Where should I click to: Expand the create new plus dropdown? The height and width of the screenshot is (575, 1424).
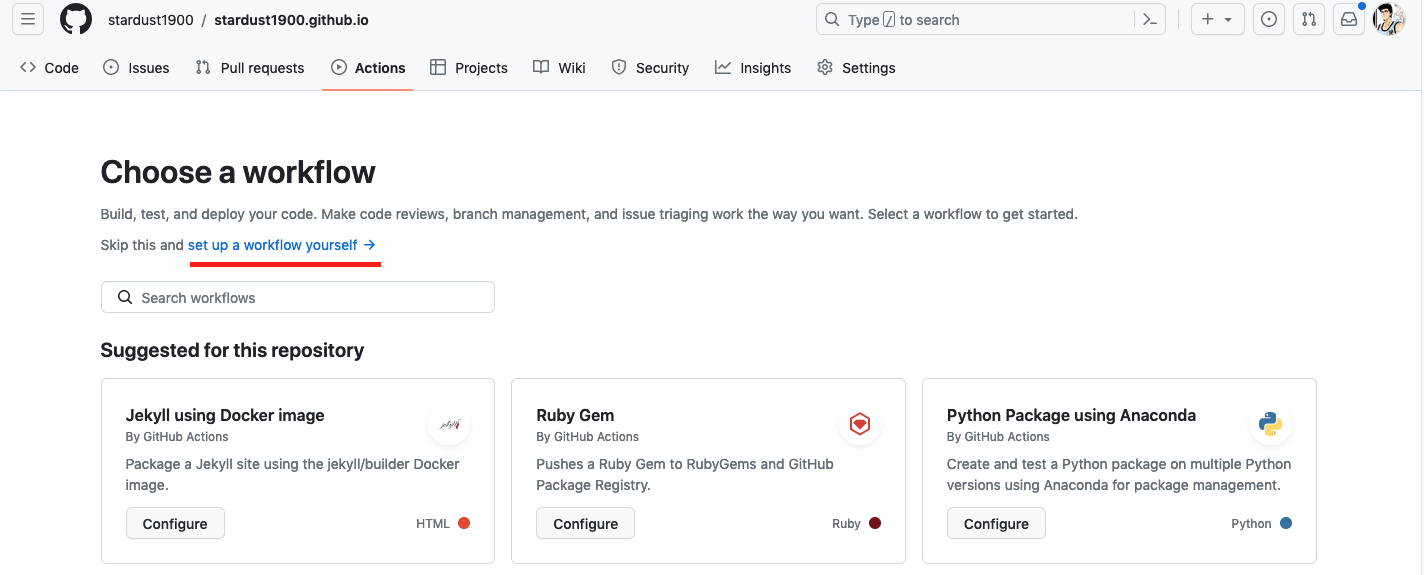1217,19
